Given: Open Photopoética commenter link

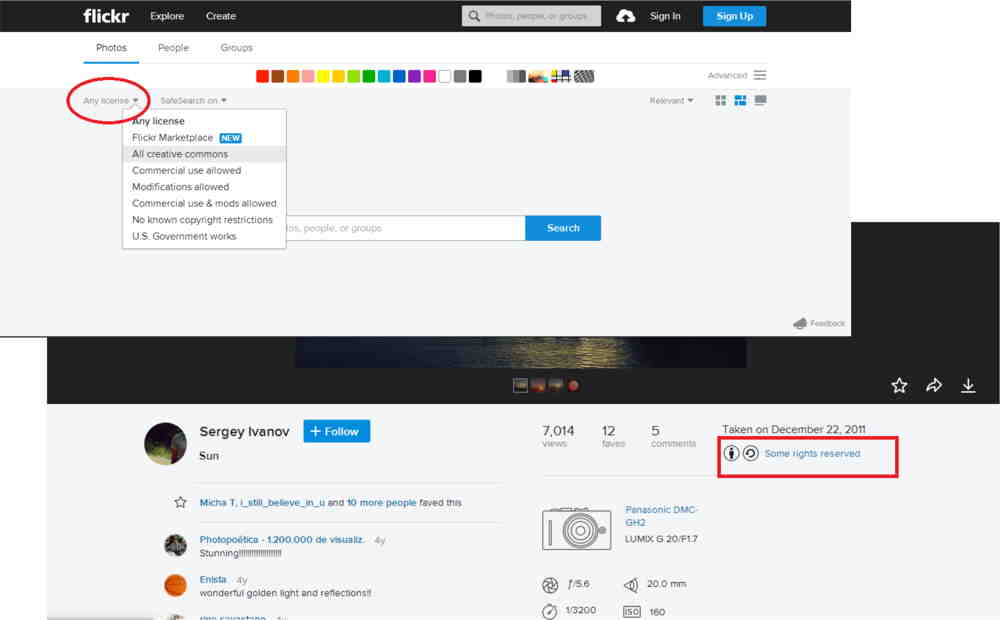Looking at the screenshot, I should 282,540.
